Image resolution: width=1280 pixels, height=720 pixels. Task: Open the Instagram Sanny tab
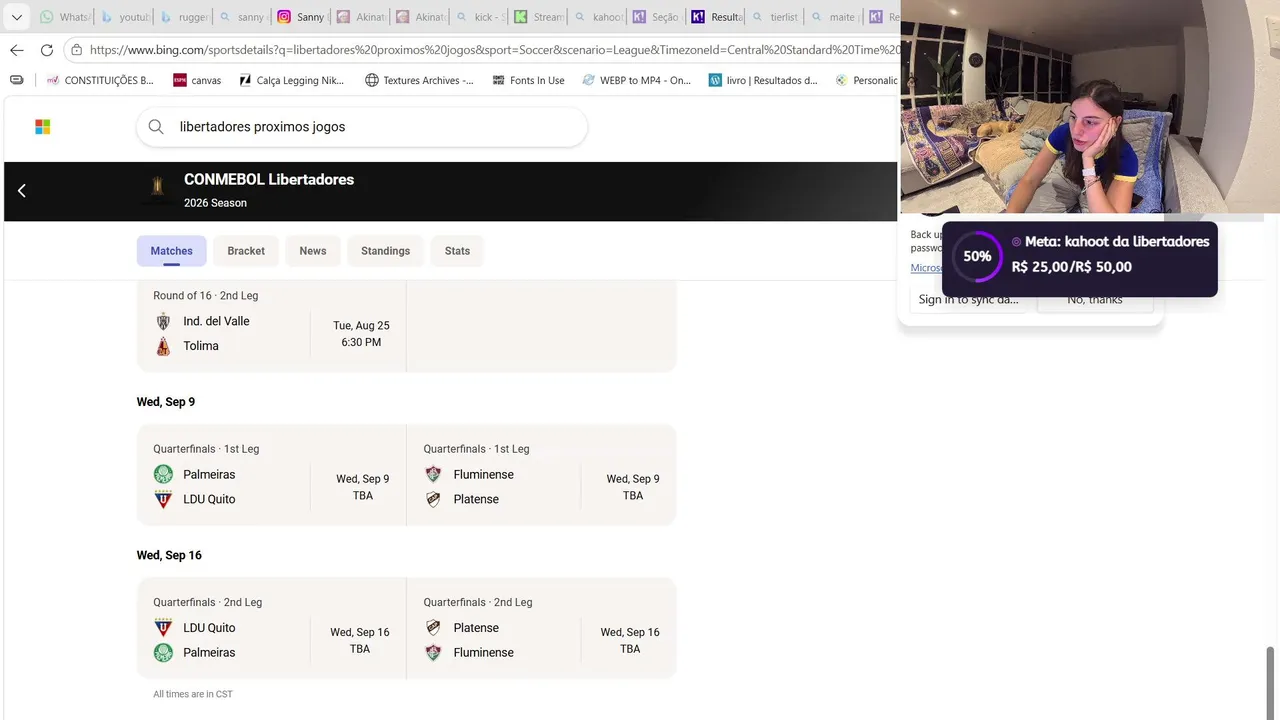coord(301,17)
